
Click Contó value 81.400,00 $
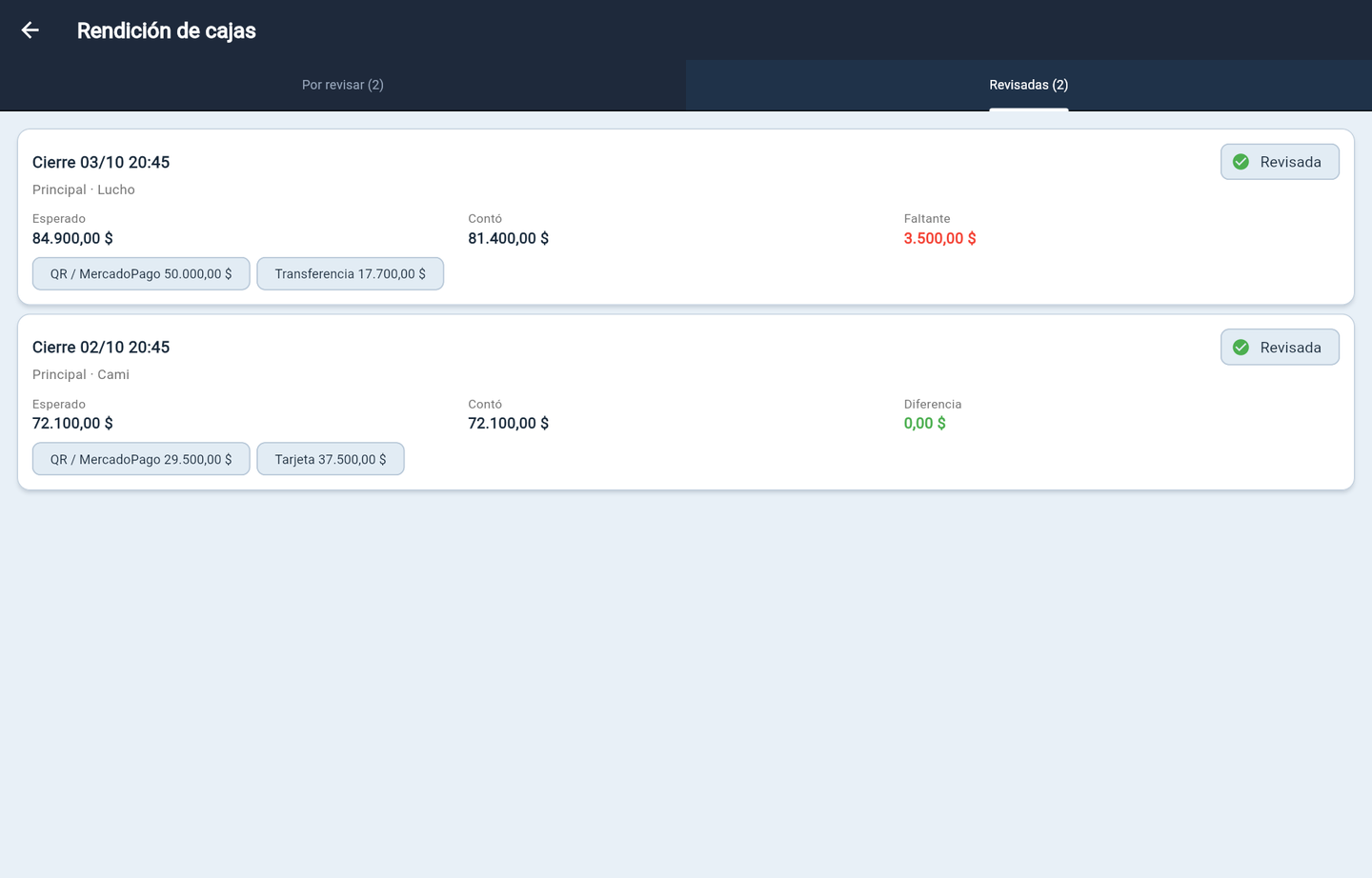point(508,239)
